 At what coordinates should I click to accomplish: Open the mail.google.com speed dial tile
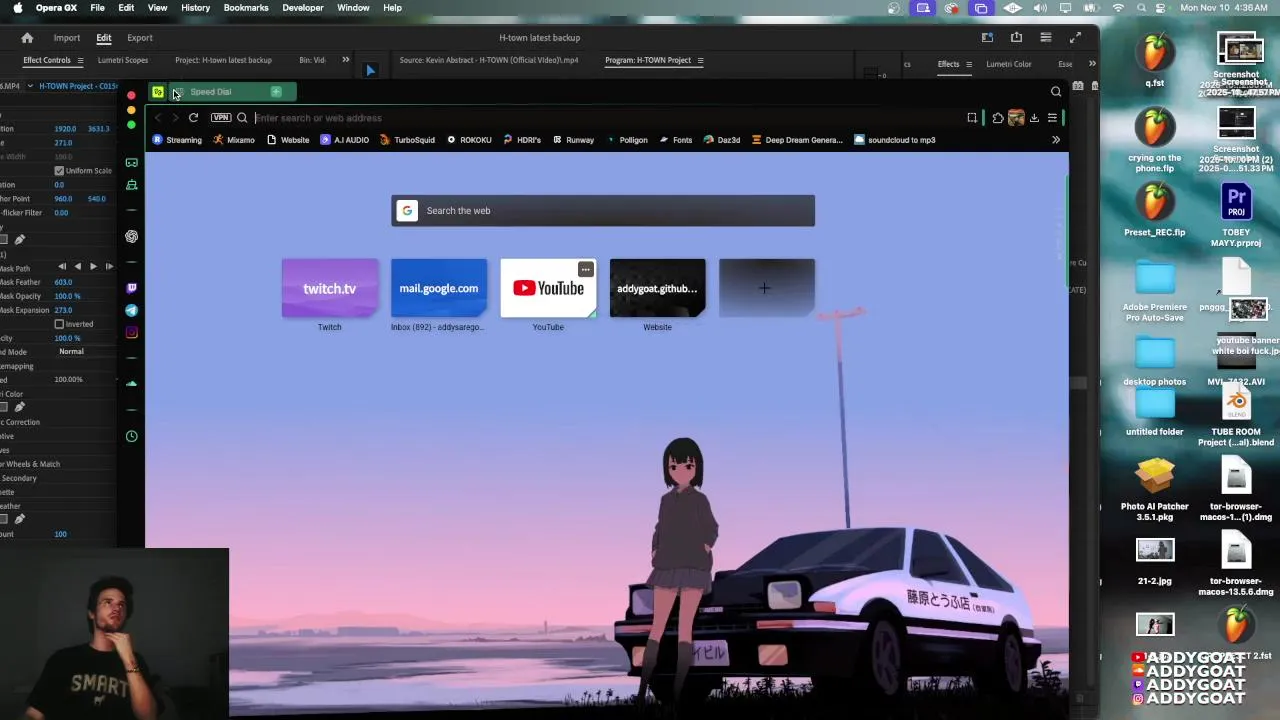[x=438, y=288]
